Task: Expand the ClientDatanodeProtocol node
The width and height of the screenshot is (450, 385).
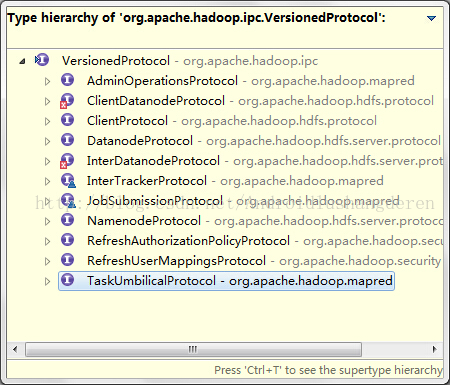Action: pyautogui.click(x=48, y=101)
